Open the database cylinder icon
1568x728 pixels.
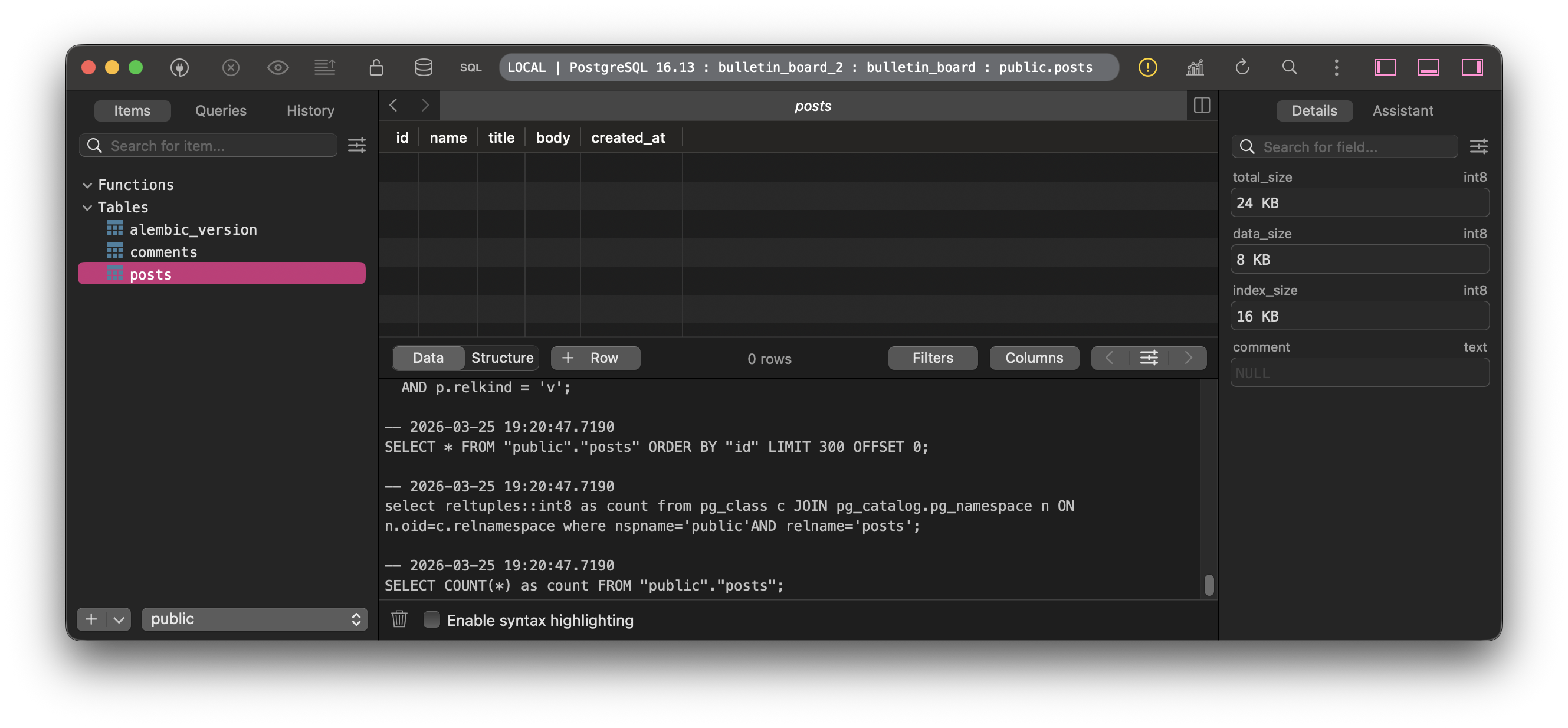coord(423,67)
